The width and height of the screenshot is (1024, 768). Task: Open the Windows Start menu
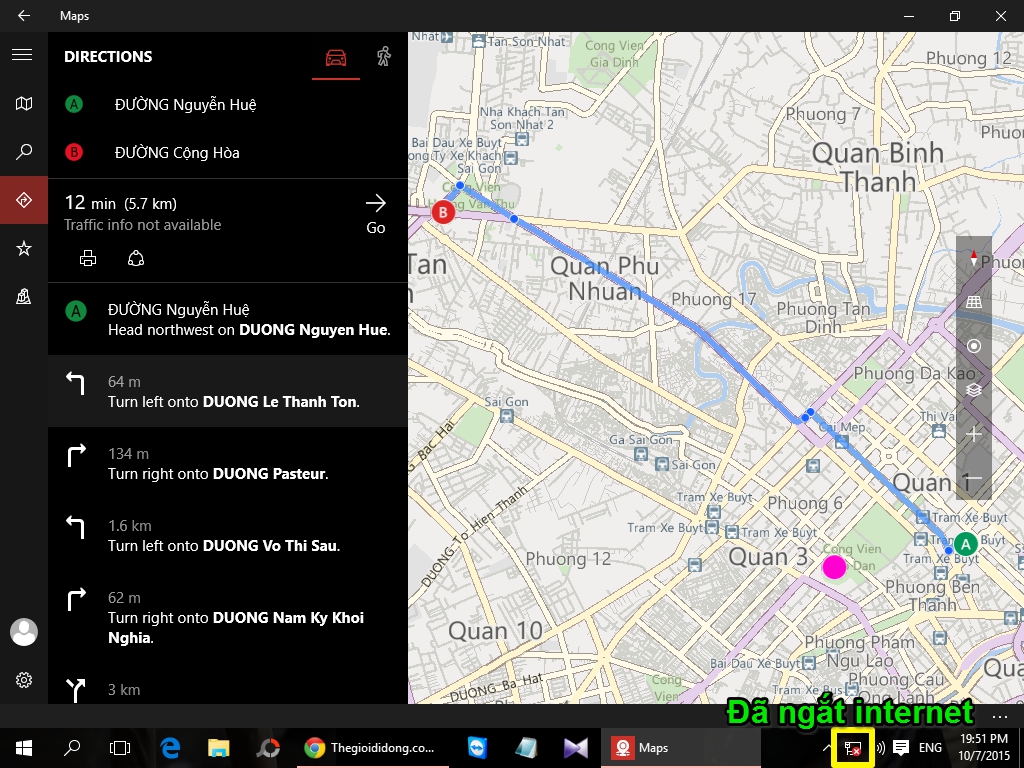24,748
